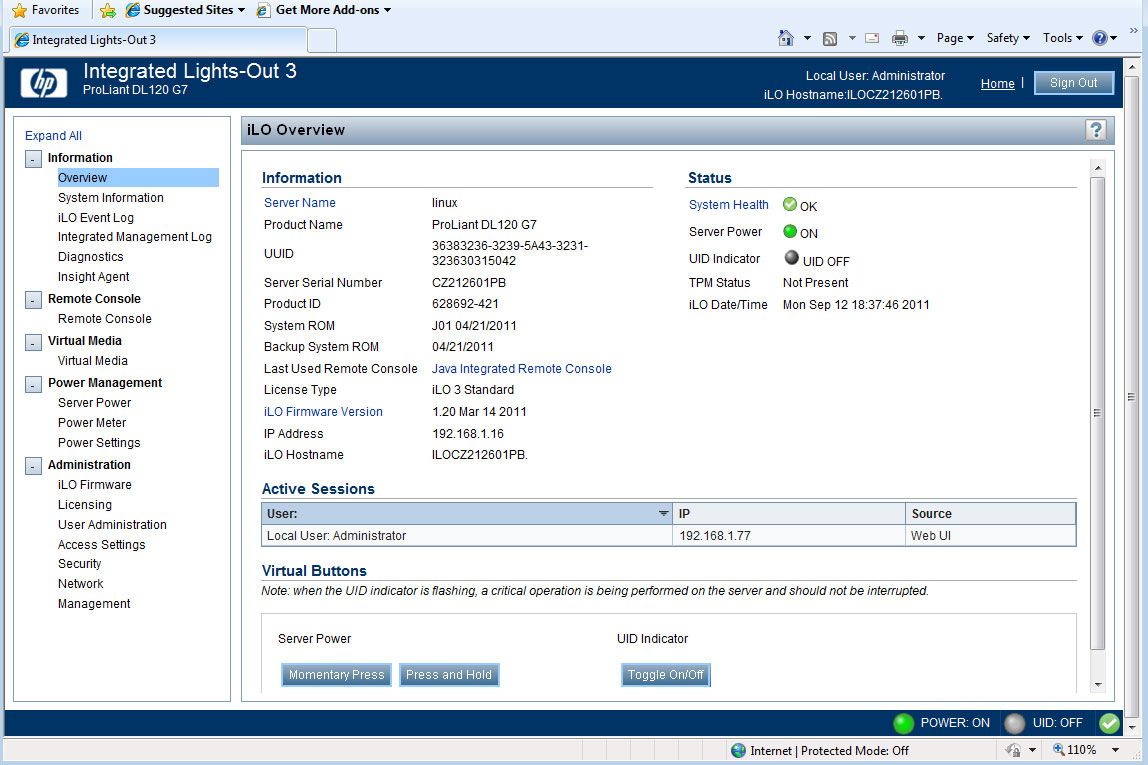Open the Server Name link

[x=299, y=203]
